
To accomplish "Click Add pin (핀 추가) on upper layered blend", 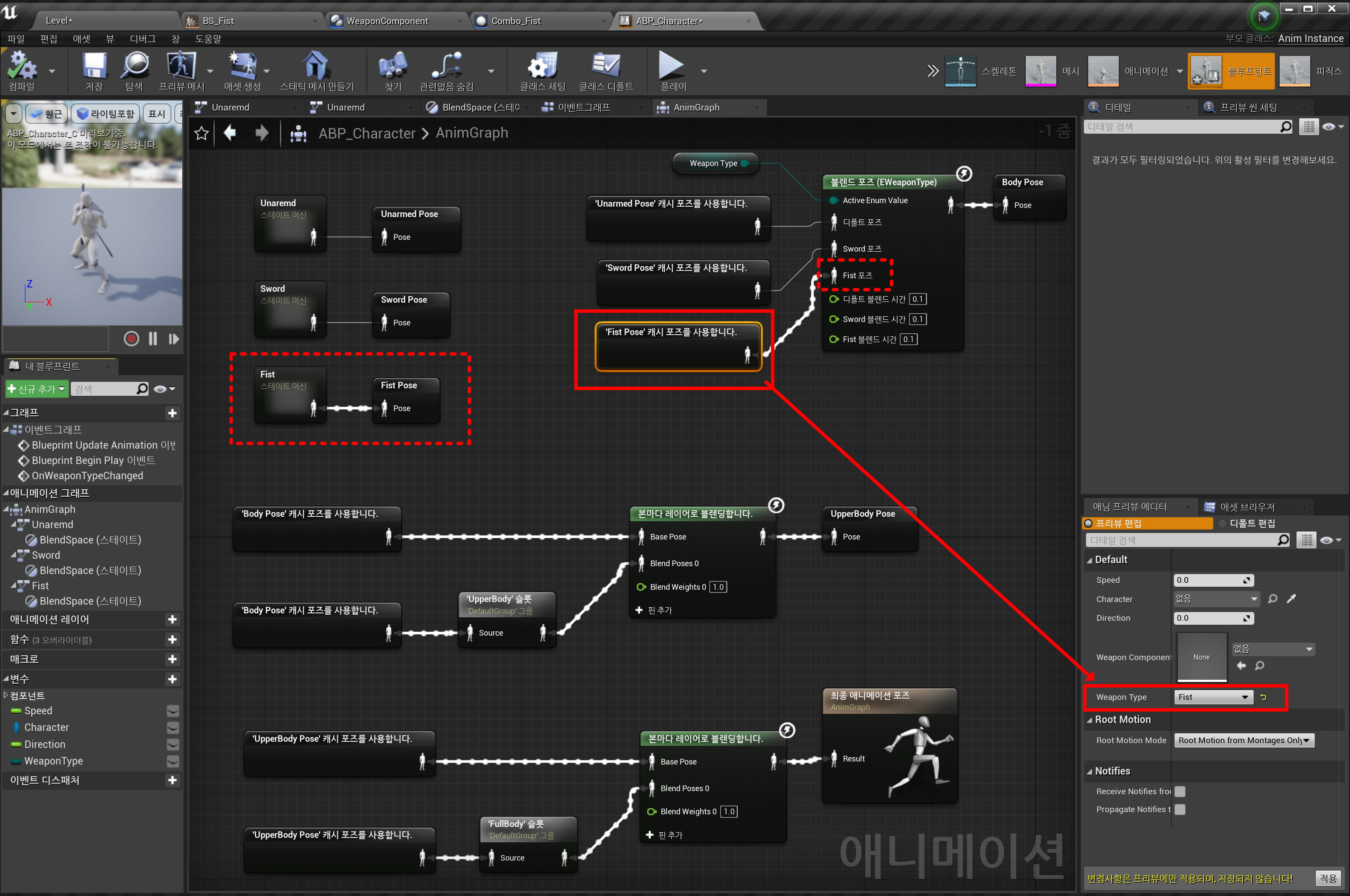I will [x=654, y=610].
